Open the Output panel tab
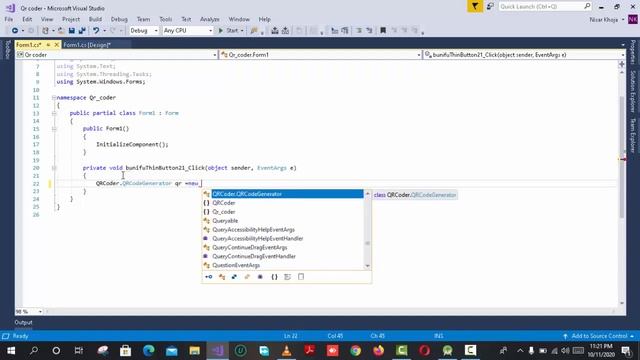 click(x=23, y=322)
